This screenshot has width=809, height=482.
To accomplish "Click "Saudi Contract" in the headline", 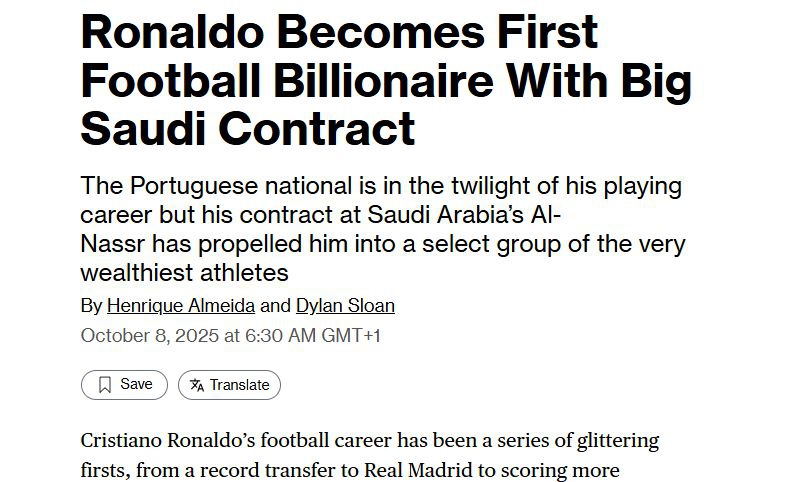I will (x=248, y=129).
